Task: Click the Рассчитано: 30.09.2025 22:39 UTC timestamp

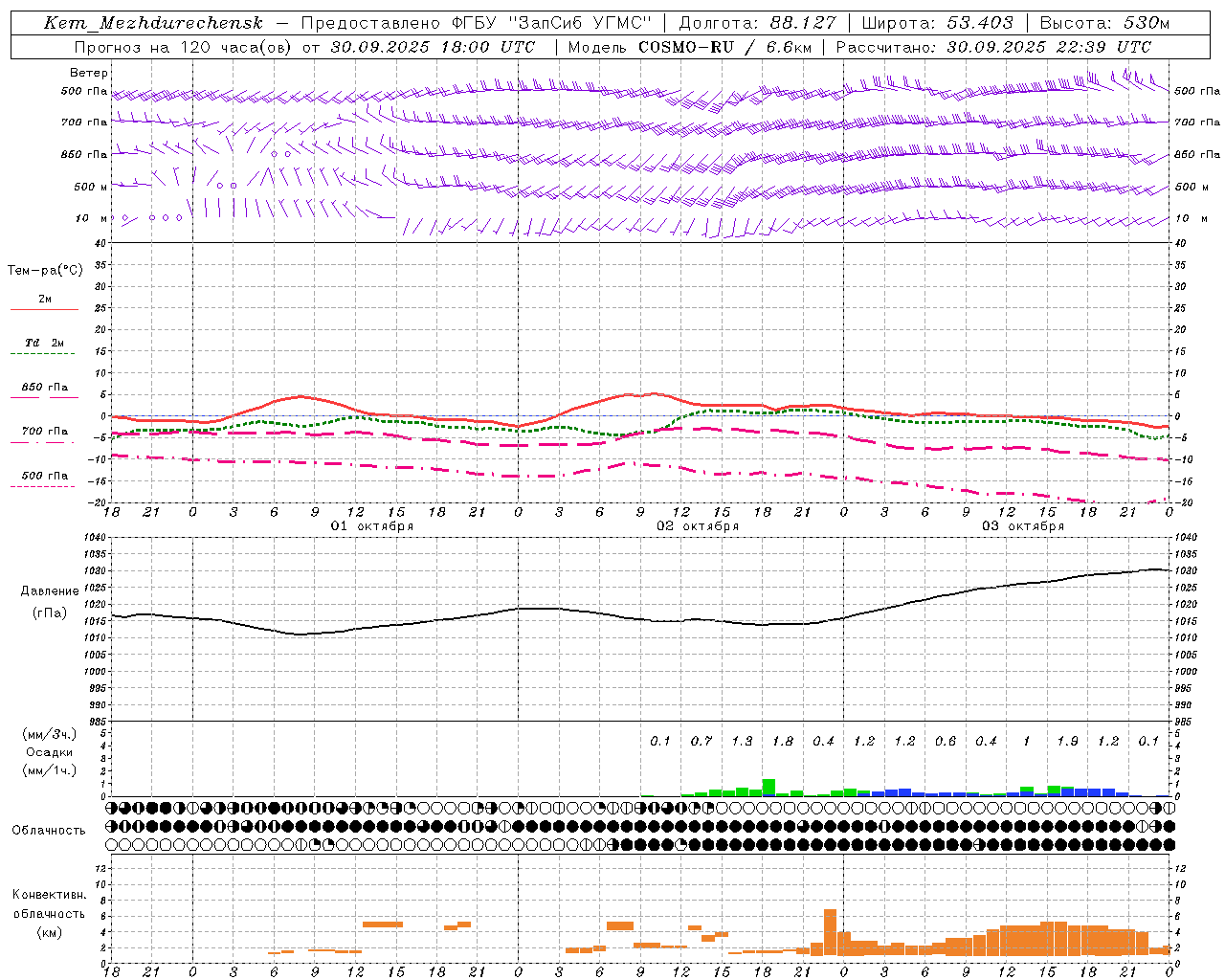Action: click(993, 47)
